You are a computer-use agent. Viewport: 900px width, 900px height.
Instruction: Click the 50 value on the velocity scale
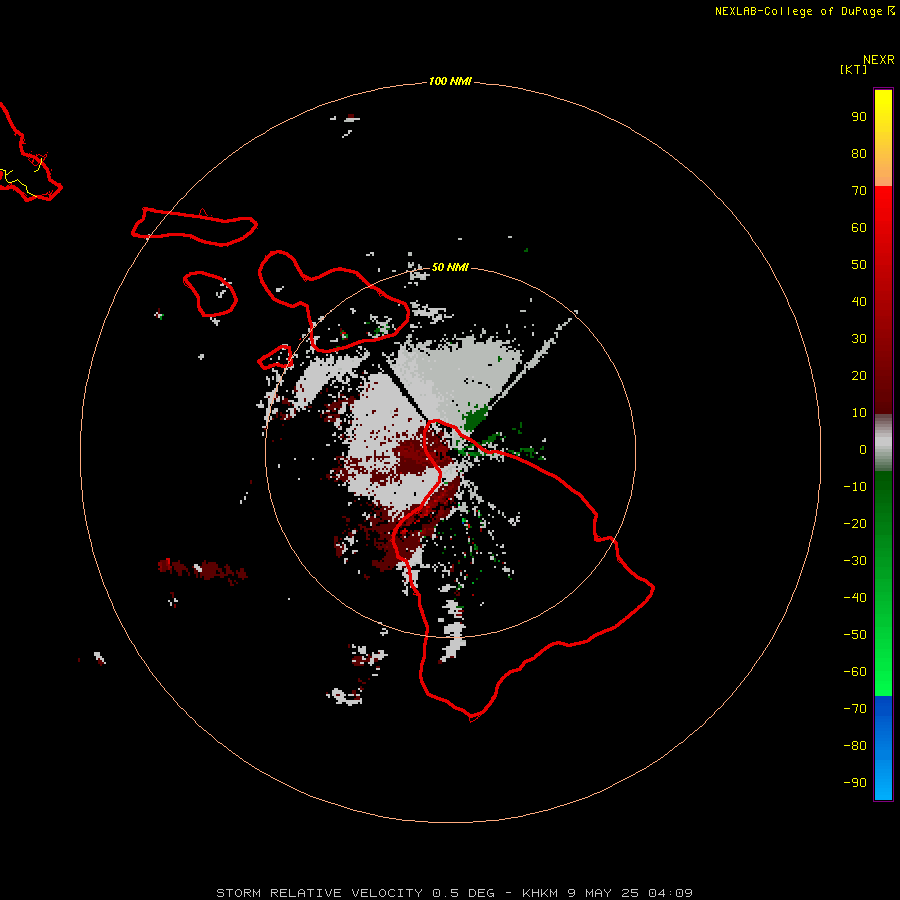click(859, 265)
